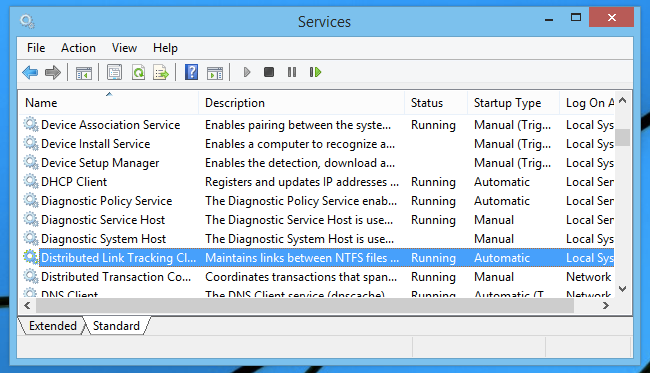Open the blue Help question-mark icon
The image size is (650, 373).
click(x=191, y=73)
